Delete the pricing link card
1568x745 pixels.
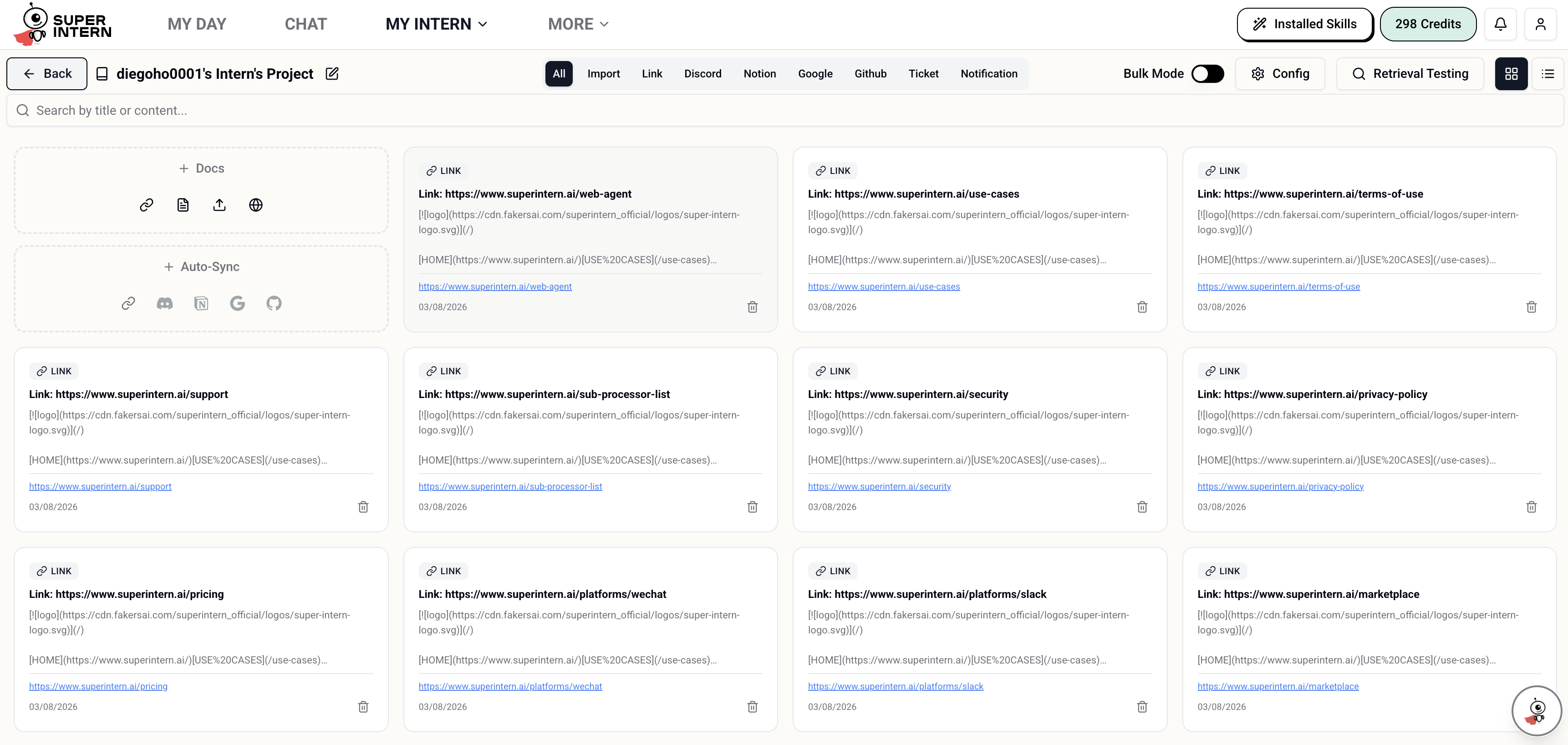[363, 707]
